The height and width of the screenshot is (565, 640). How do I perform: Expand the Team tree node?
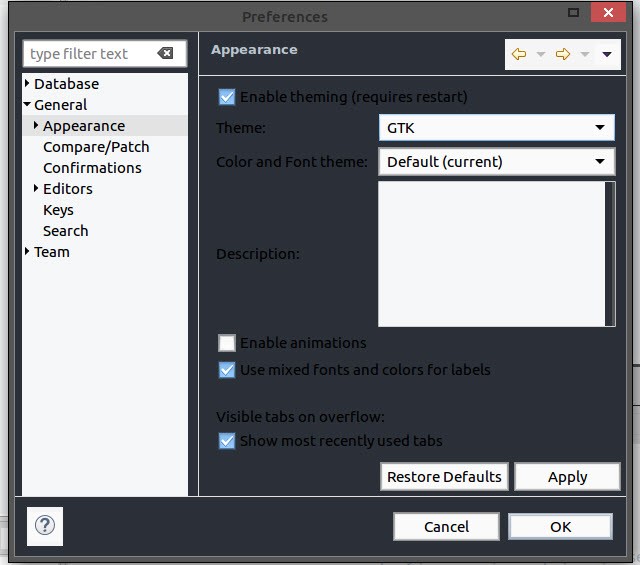point(27,251)
